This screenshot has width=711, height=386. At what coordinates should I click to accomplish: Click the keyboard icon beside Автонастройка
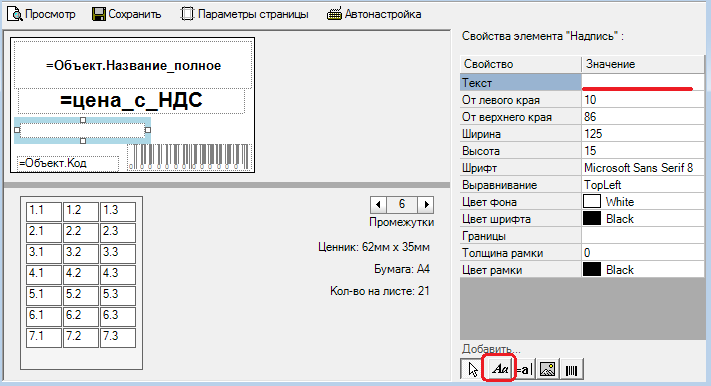(334, 14)
